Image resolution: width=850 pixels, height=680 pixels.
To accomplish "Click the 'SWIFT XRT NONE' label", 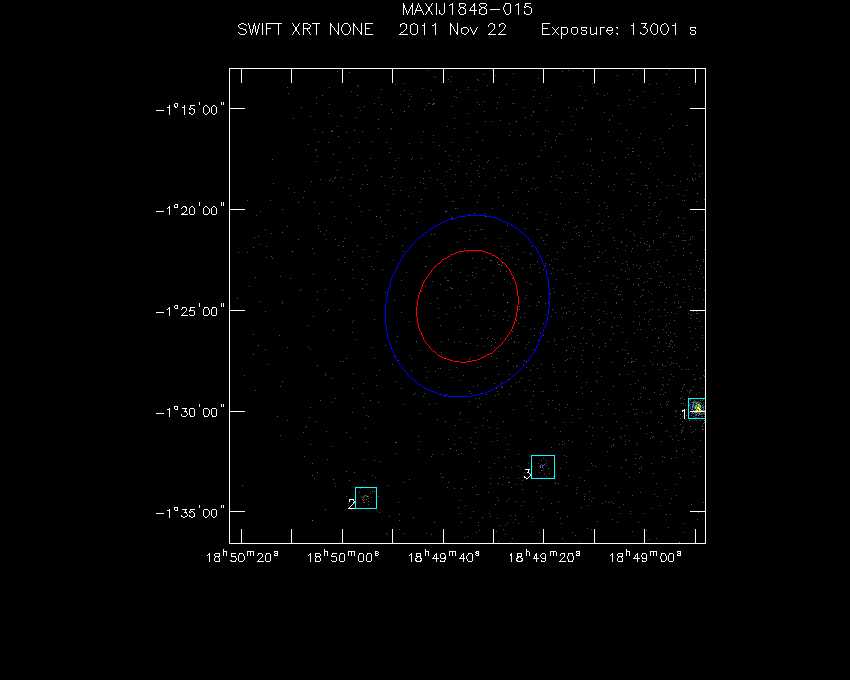I will coord(305,29).
